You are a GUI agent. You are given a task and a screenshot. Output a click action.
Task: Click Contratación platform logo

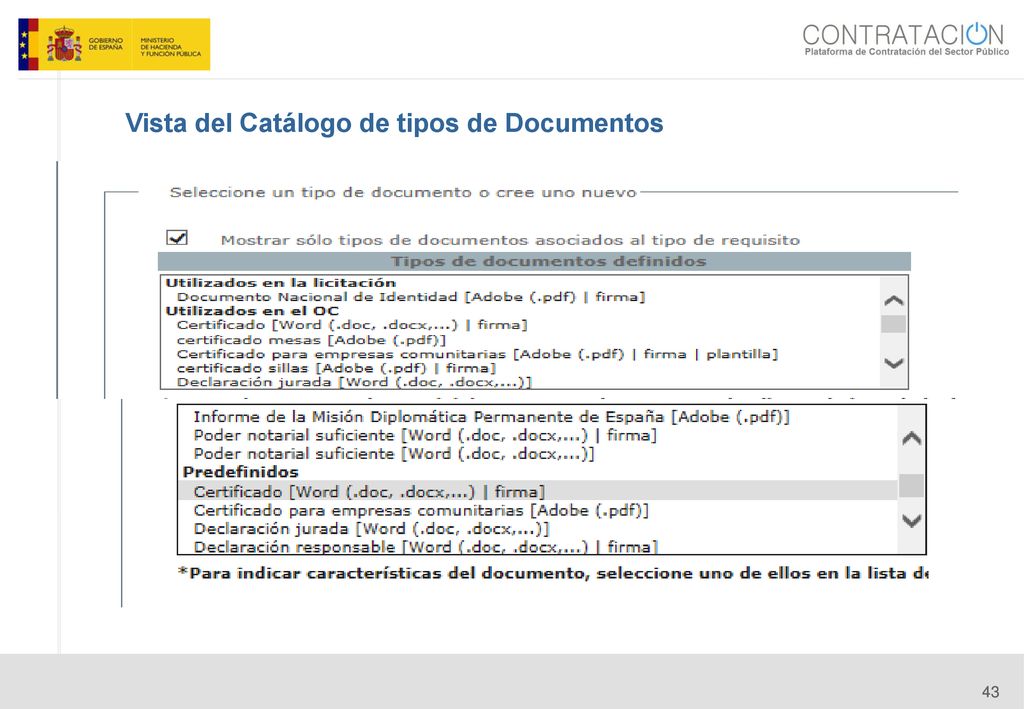(x=906, y=39)
